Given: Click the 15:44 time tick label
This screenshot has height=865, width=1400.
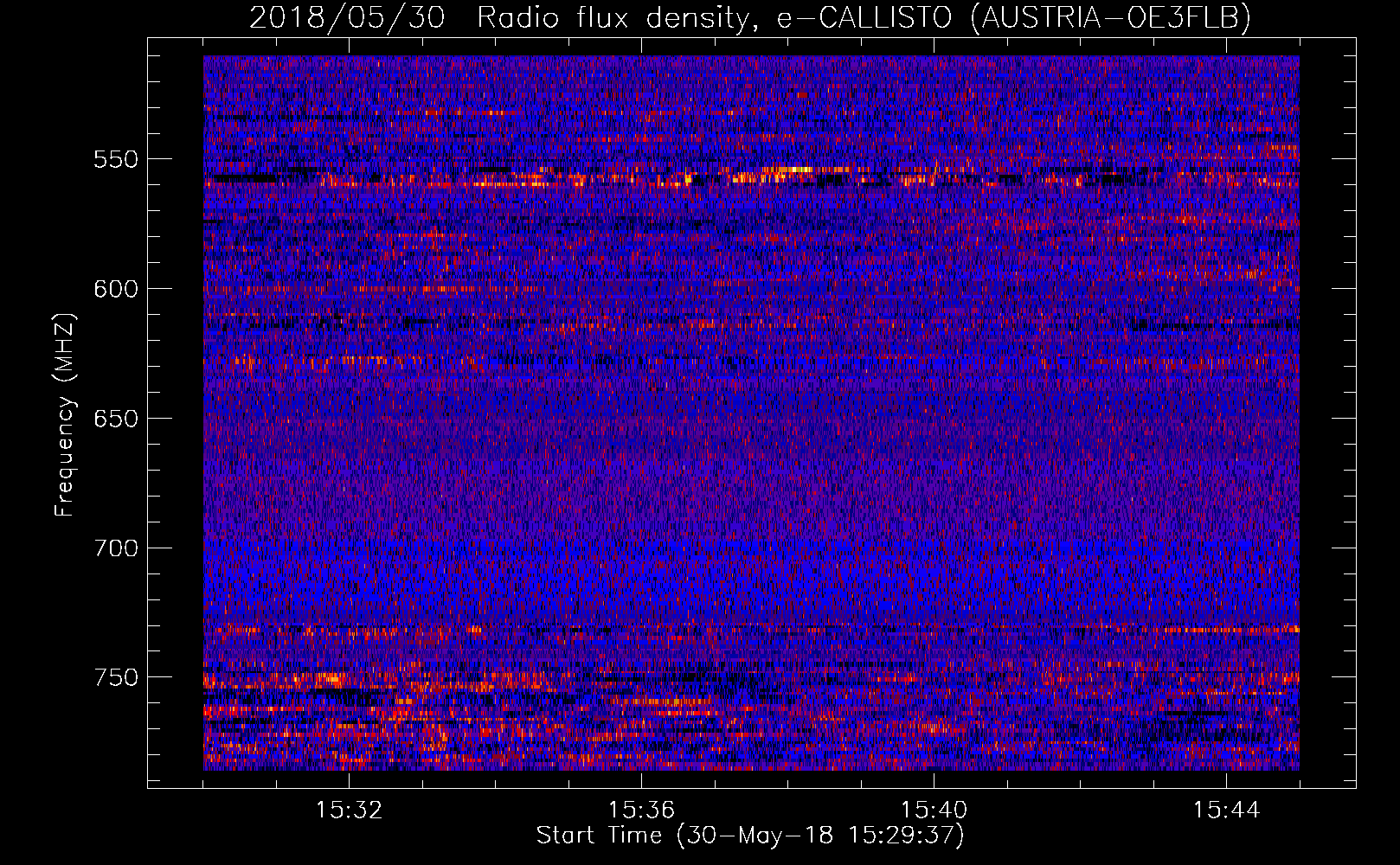Looking at the screenshot, I should pyautogui.click(x=1226, y=811).
